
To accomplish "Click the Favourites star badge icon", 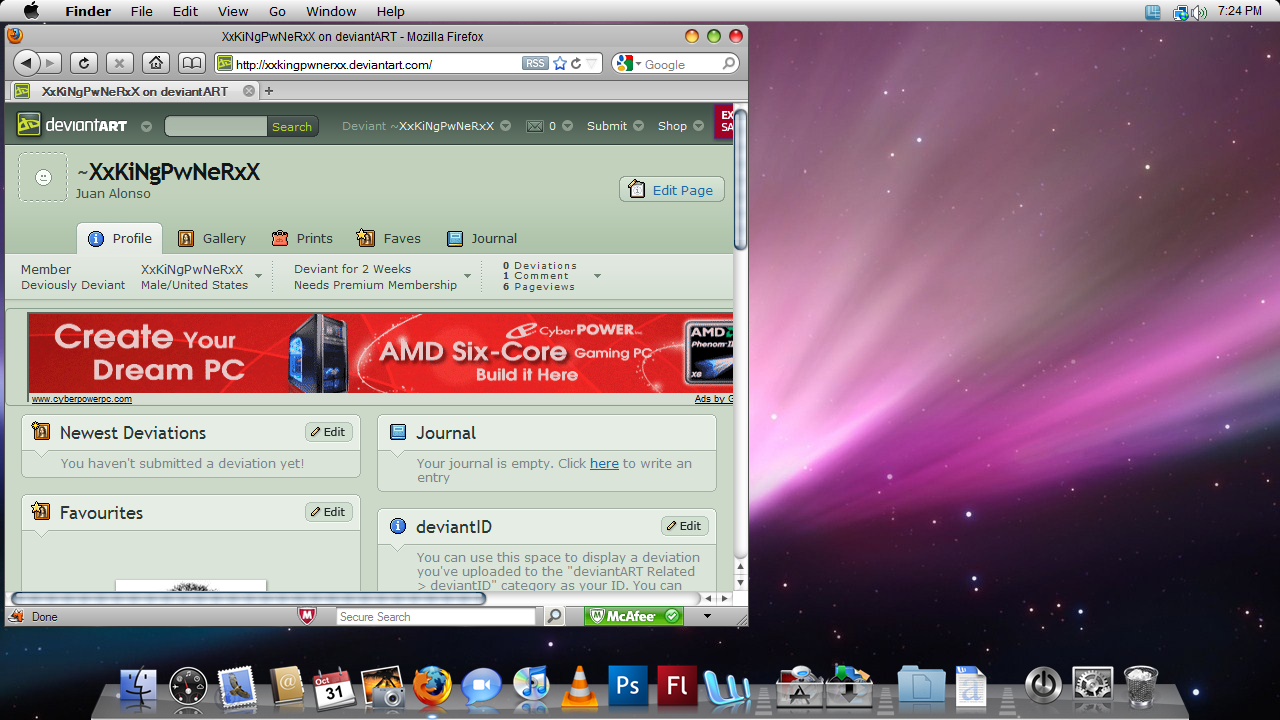I will 40,512.
